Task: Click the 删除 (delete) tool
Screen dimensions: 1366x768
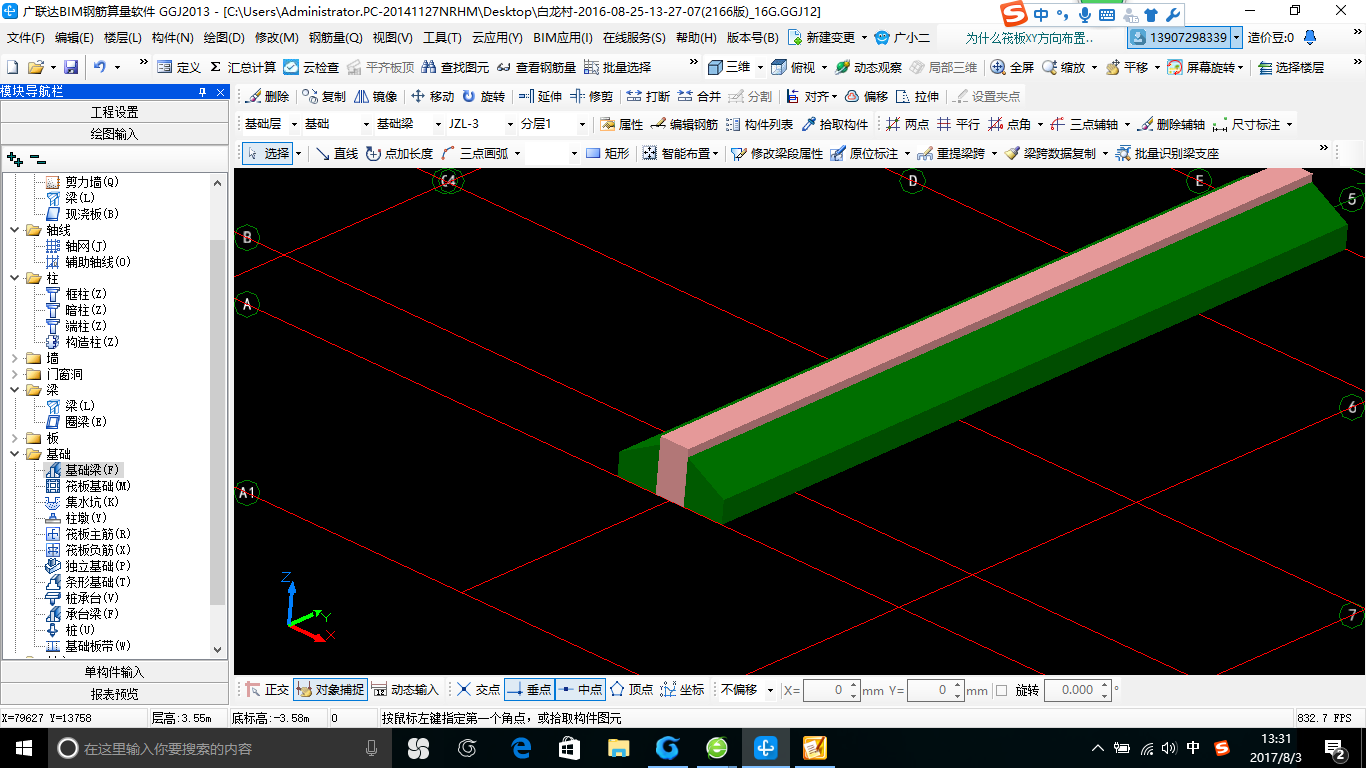Action: point(267,97)
